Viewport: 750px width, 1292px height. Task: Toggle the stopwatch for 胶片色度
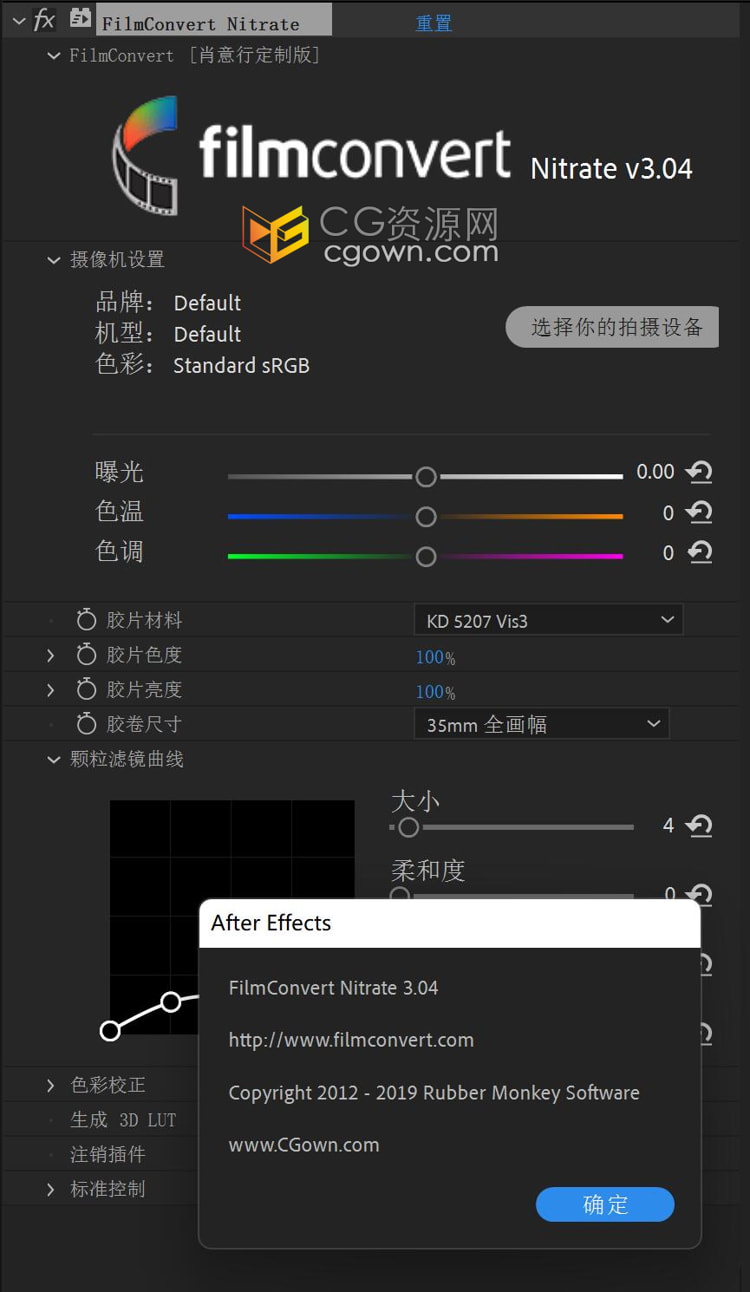86,655
